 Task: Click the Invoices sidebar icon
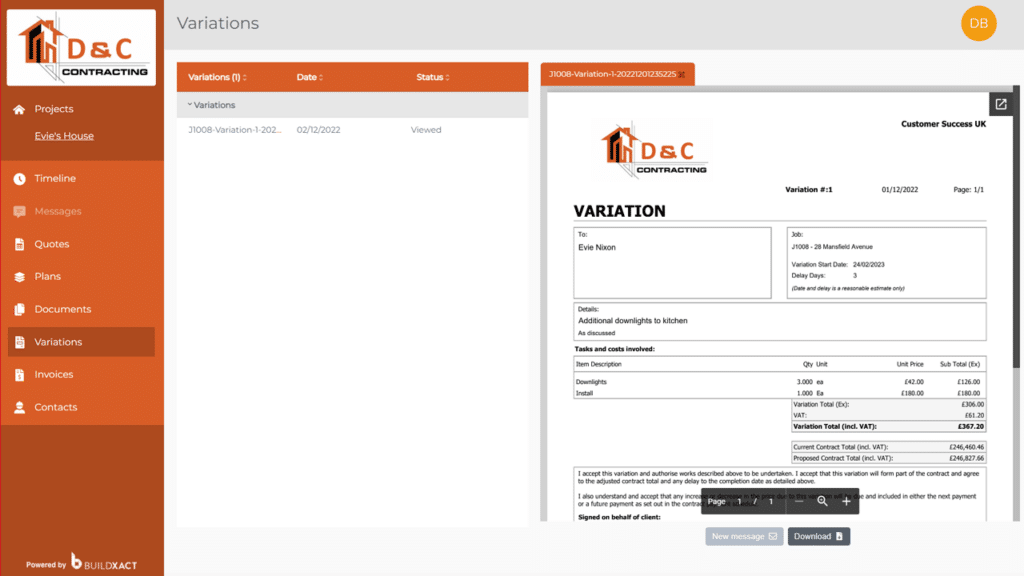tap(20, 374)
